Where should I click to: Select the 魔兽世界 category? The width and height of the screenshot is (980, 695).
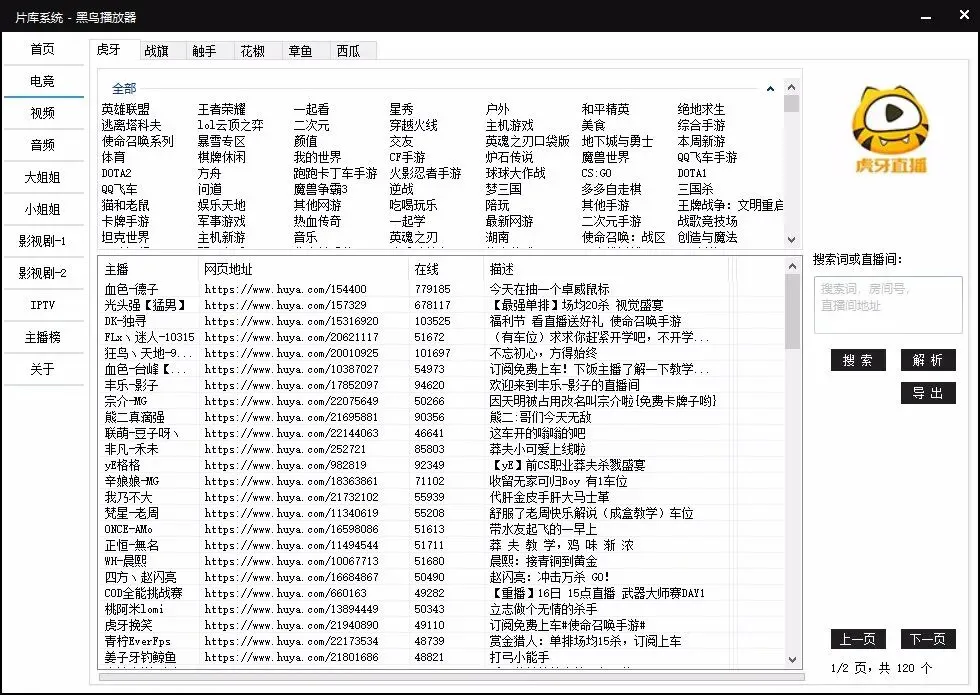(x=606, y=157)
